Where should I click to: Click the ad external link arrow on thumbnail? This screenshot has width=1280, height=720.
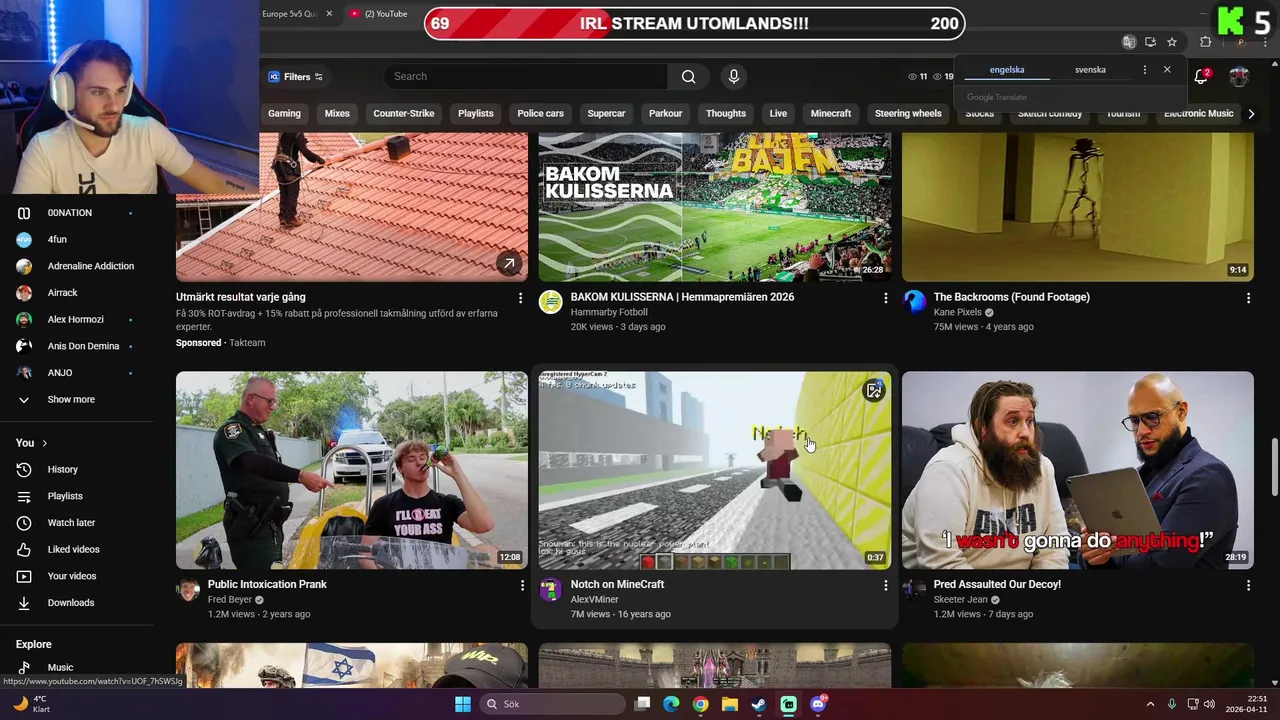point(509,263)
